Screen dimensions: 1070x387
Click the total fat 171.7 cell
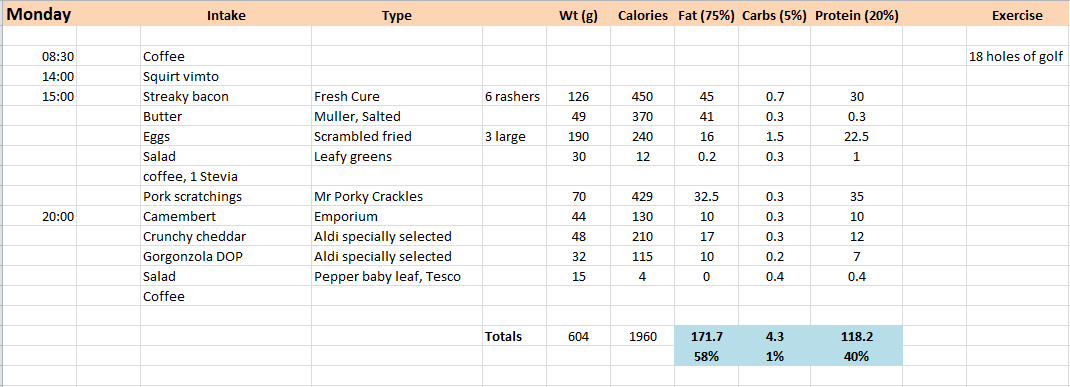[706, 336]
